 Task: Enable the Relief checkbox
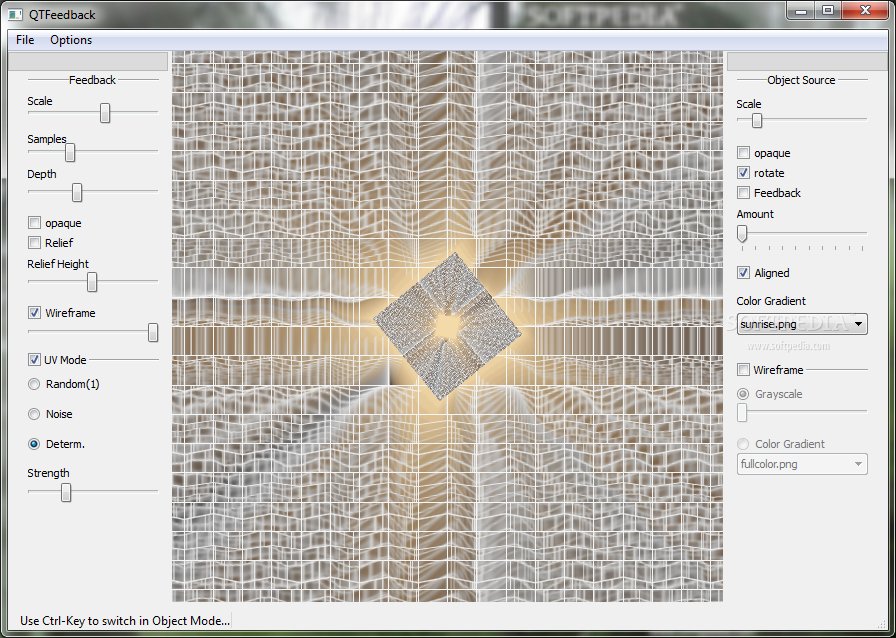pos(34,243)
